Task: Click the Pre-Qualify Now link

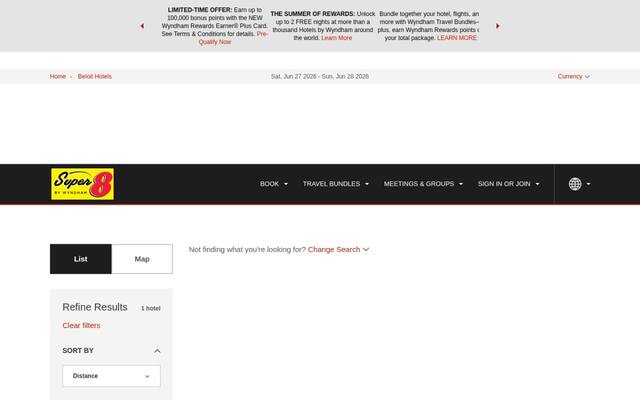Action: point(215,42)
